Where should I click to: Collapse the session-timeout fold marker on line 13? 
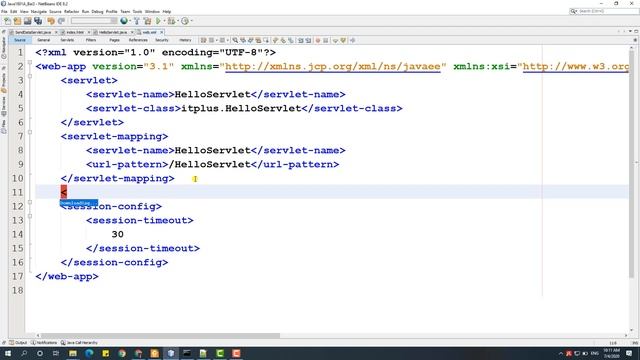pos(30,216)
